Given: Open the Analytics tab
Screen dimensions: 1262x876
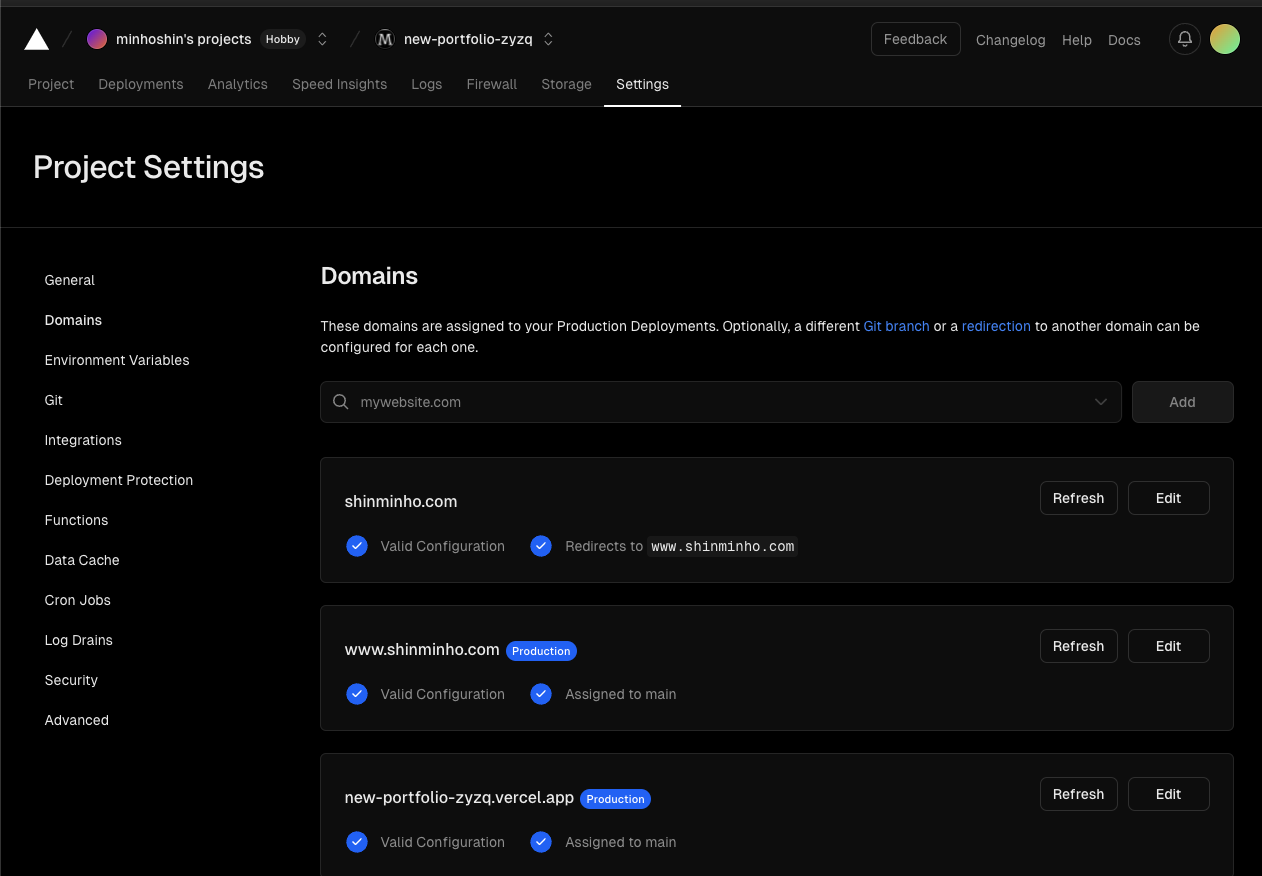Looking at the screenshot, I should point(238,84).
